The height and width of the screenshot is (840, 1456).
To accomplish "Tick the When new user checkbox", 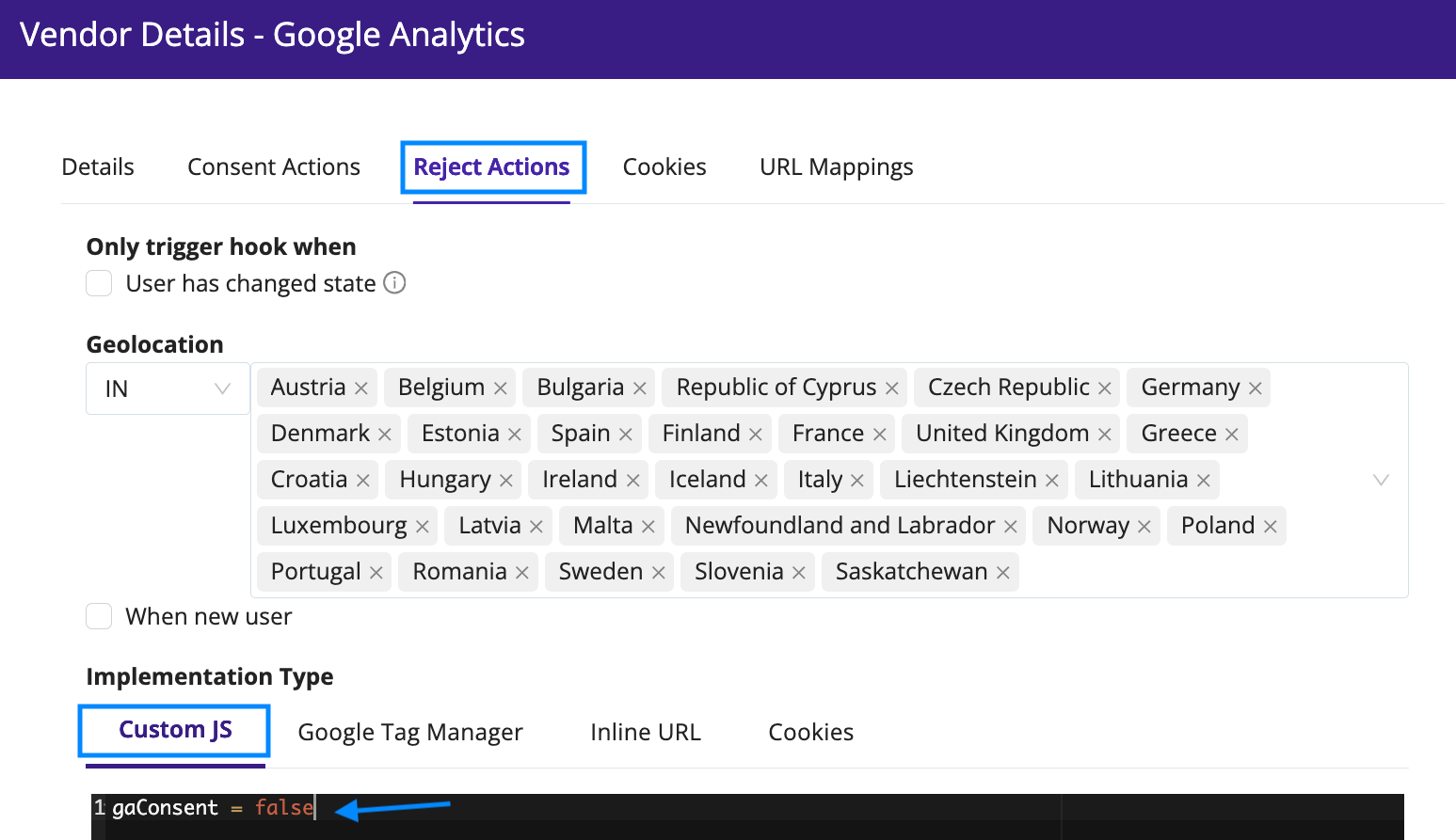I will pyautogui.click(x=99, y=616).
